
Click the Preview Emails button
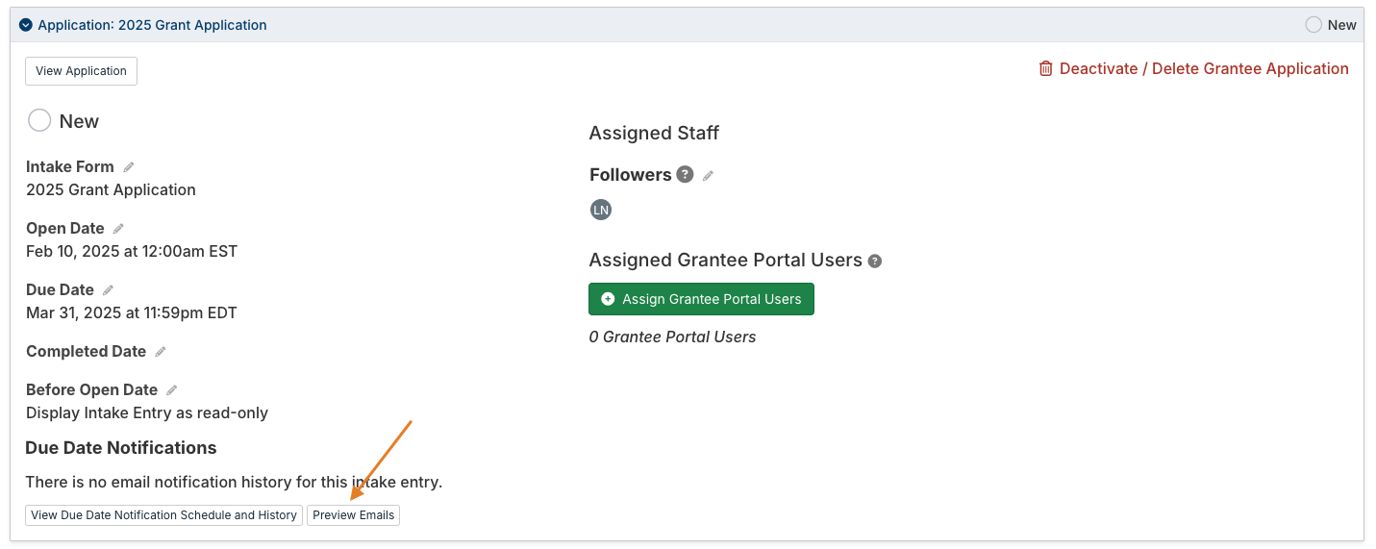coord(353,515)
